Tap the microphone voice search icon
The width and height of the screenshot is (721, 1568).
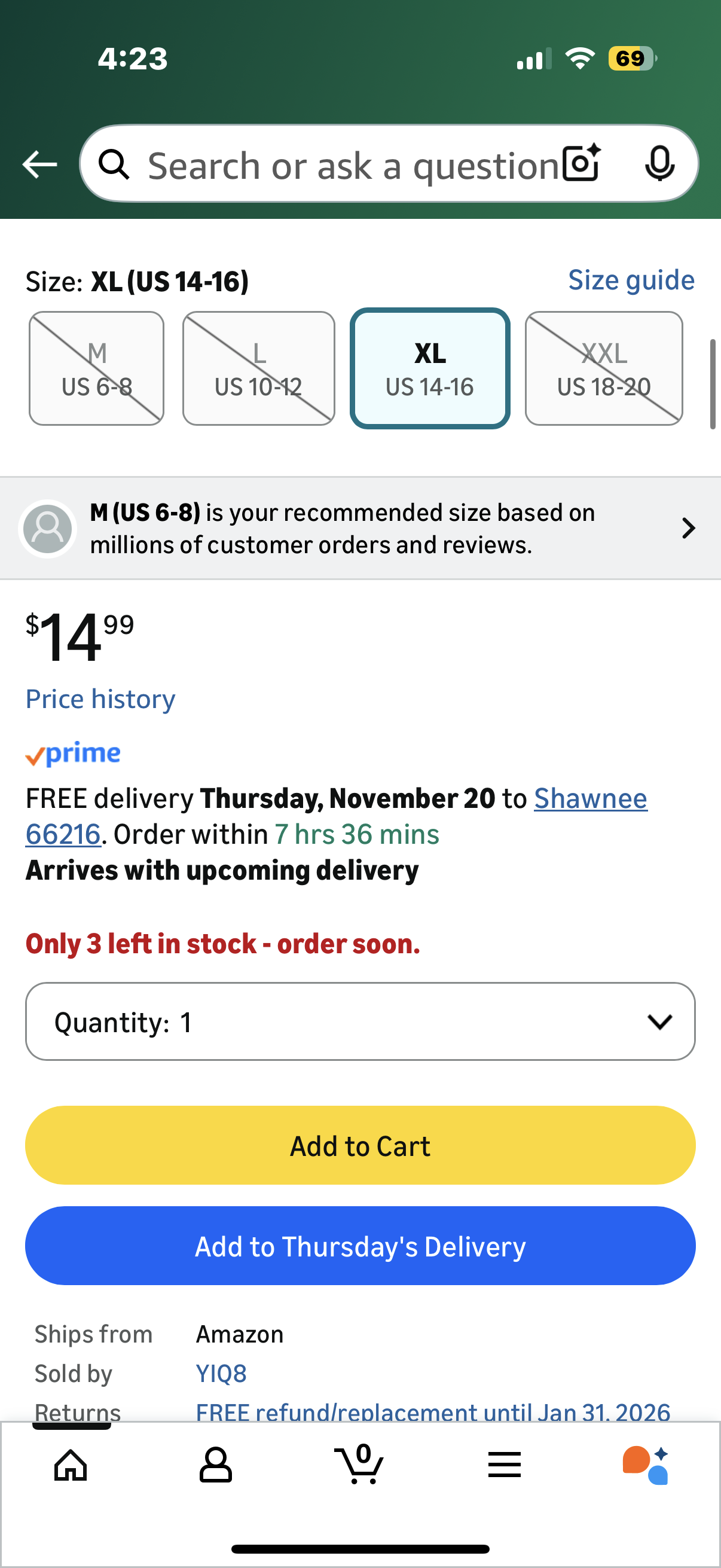pyautogui.click(x=659, y=164)
